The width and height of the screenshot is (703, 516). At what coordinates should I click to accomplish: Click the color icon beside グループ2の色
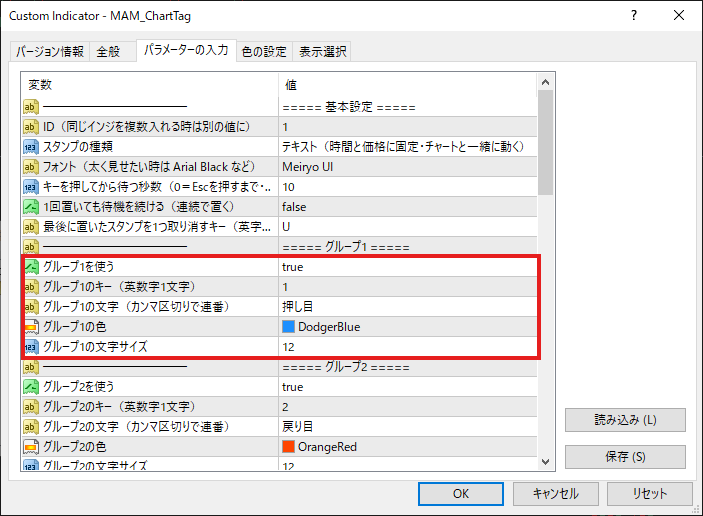point(30,447)
